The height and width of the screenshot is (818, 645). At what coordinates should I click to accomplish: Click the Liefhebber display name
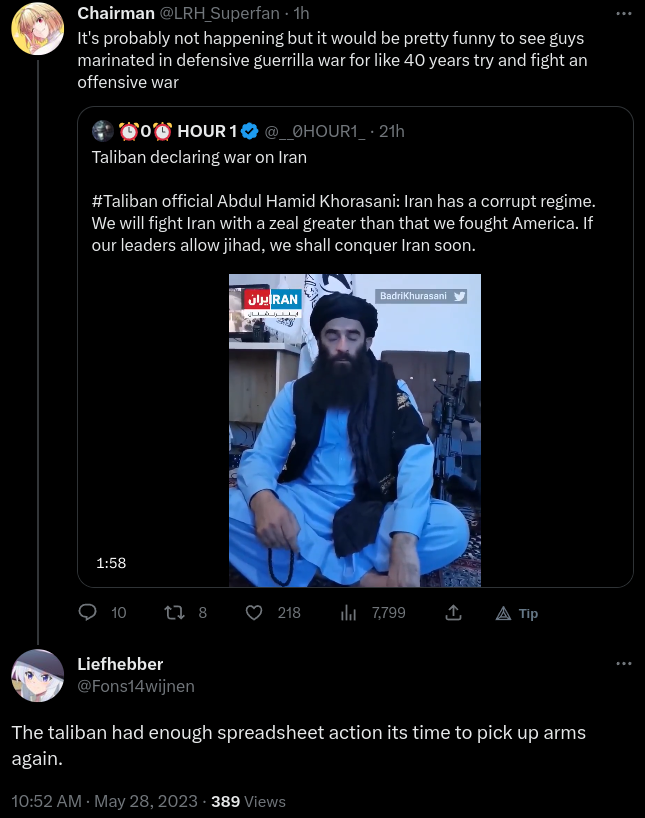pyautogui.click(x=120, y=664)
